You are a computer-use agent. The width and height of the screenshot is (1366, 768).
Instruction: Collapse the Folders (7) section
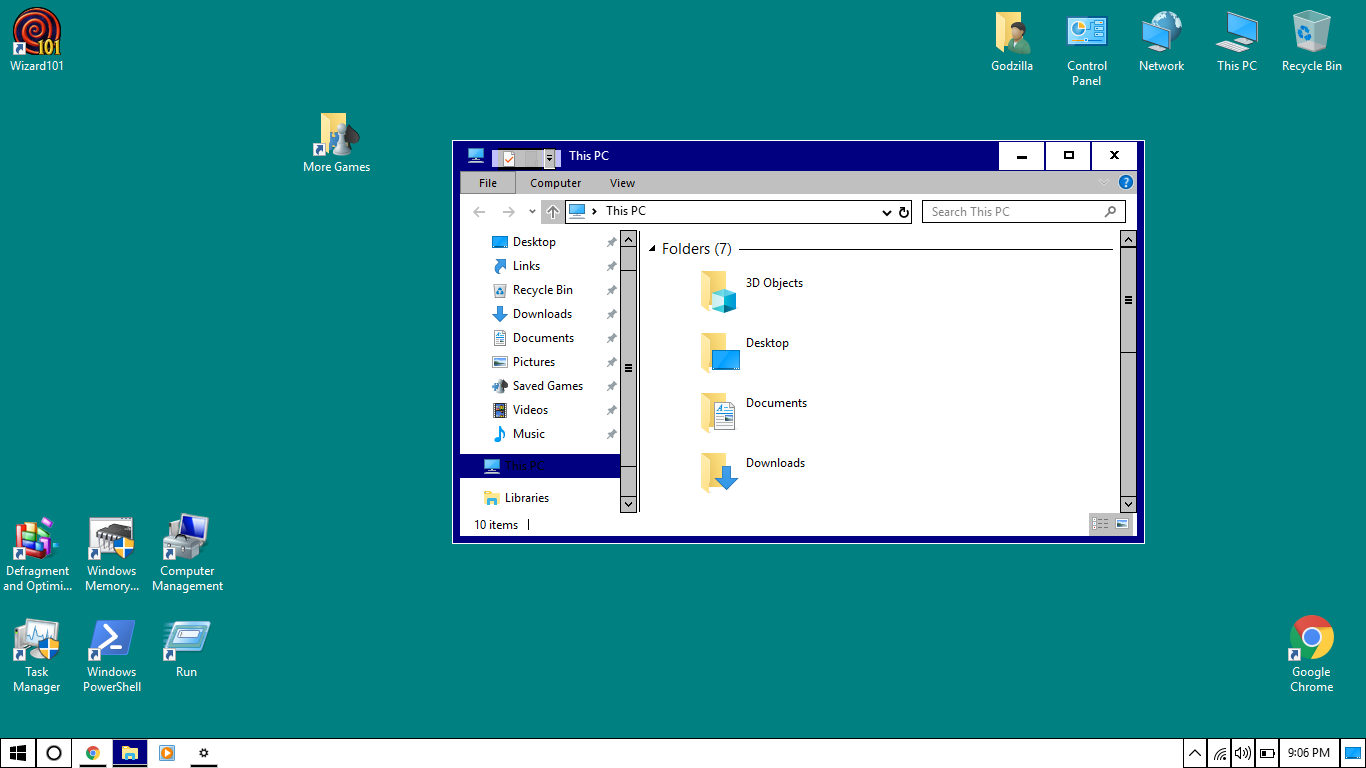coord(653,248)
